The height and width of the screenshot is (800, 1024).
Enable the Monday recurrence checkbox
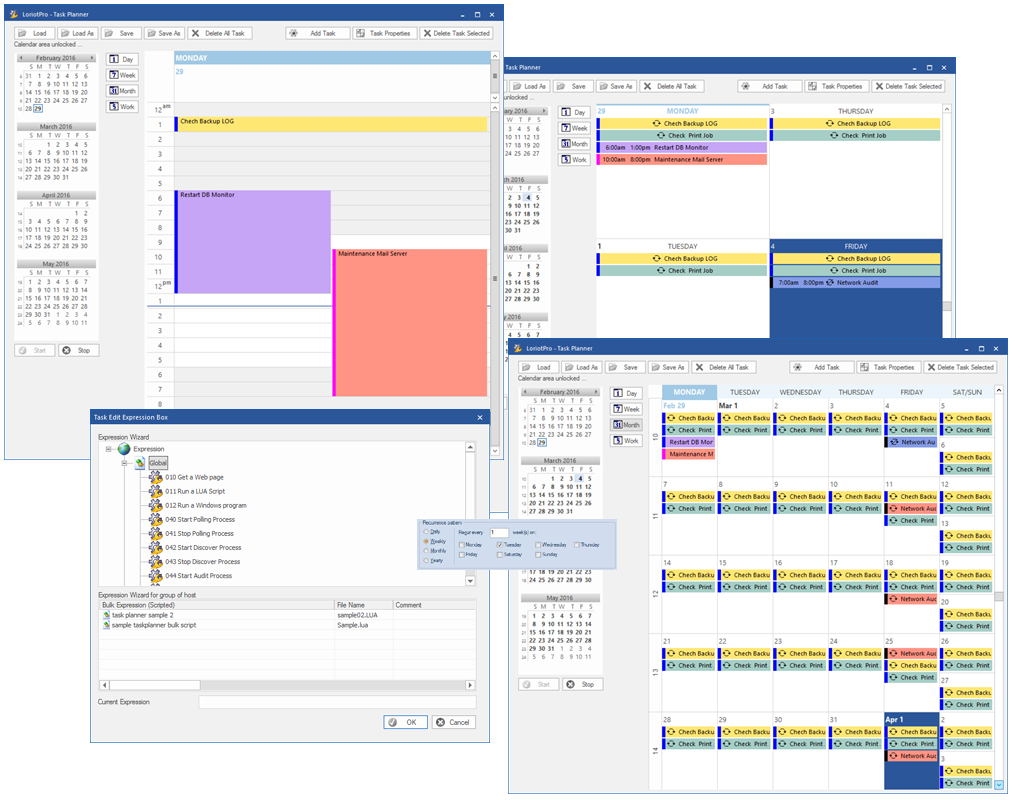point(462,545)
